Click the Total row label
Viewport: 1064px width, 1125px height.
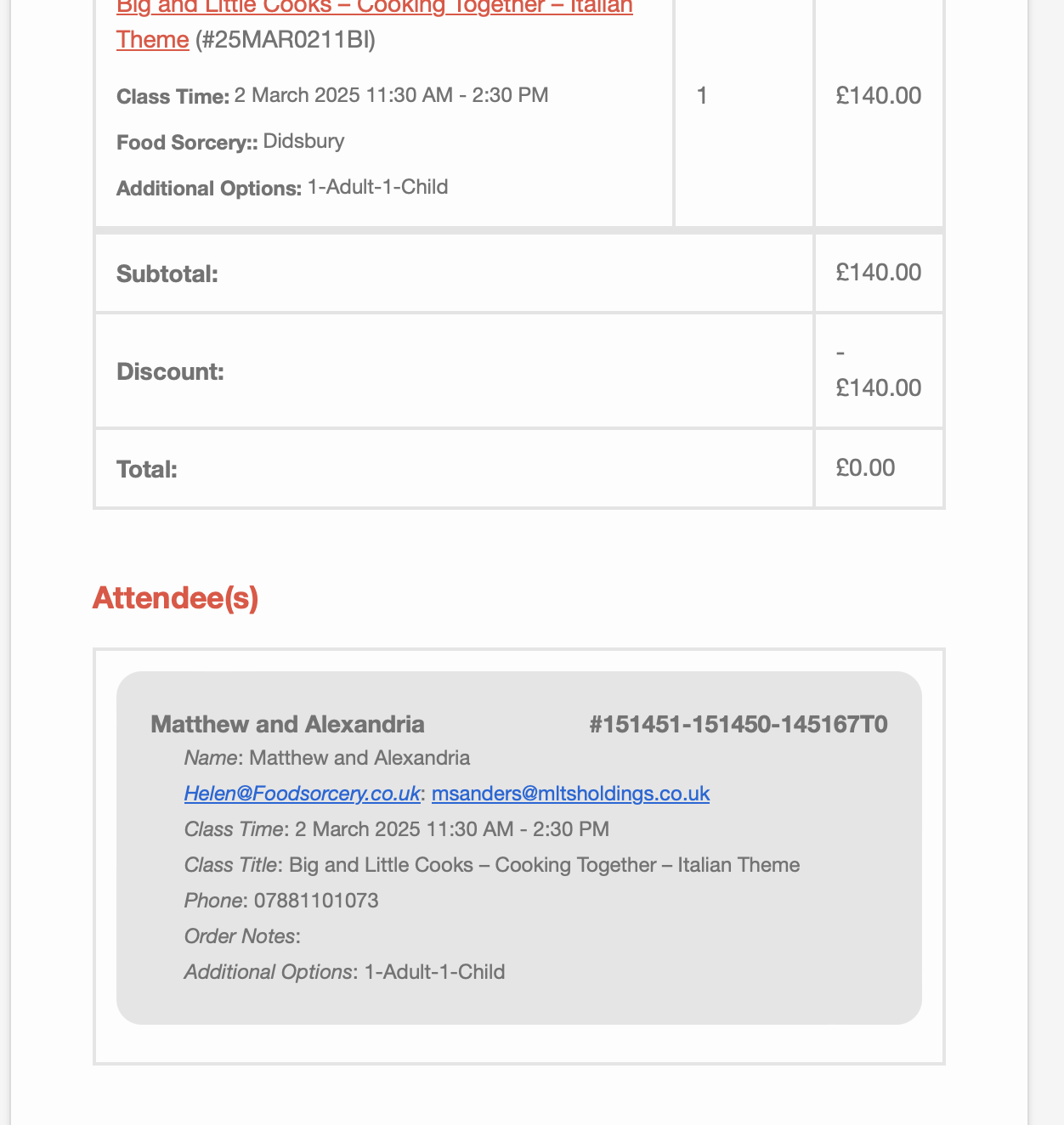(147, 469)
